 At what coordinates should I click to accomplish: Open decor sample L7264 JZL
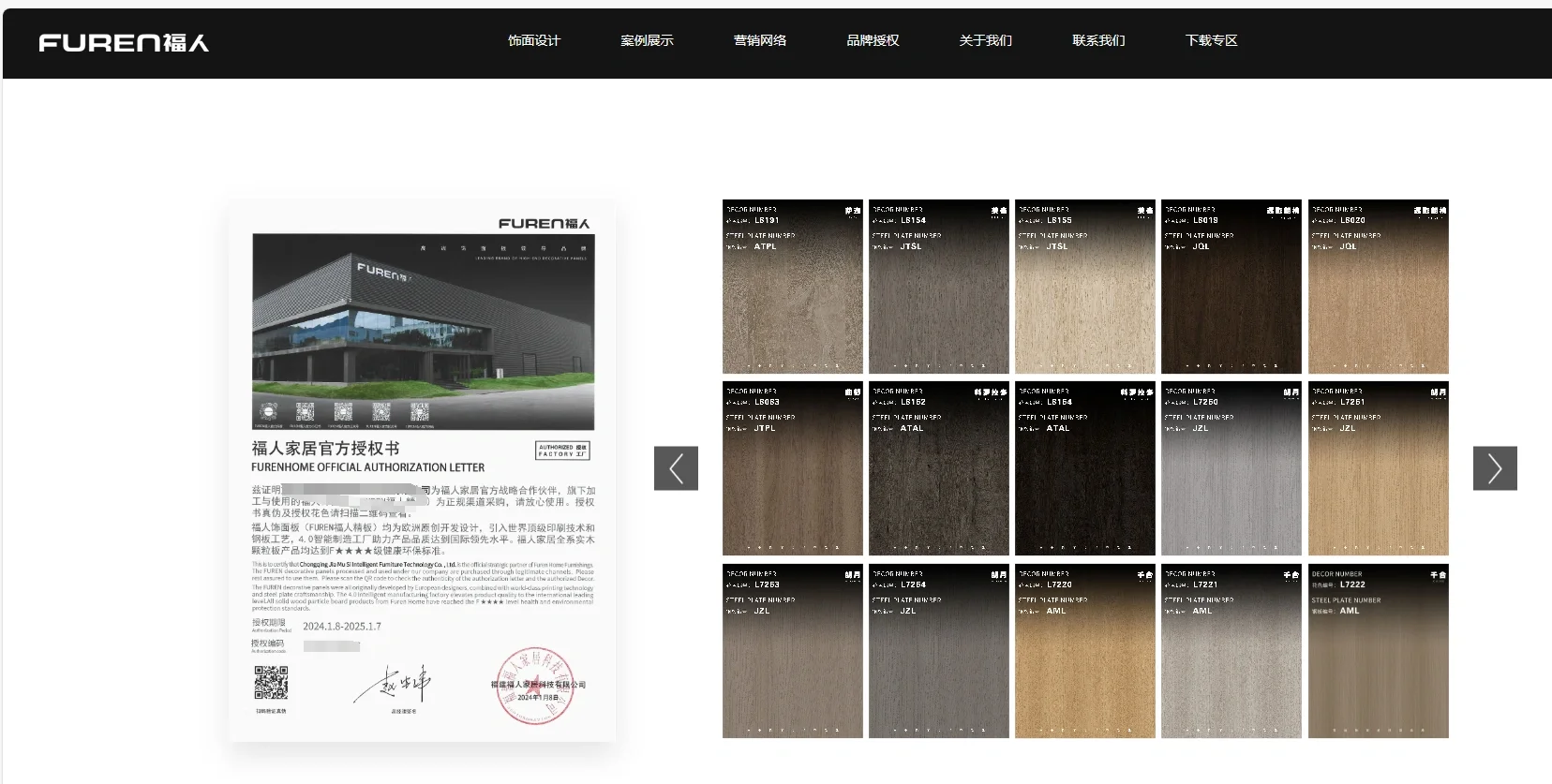939,651
